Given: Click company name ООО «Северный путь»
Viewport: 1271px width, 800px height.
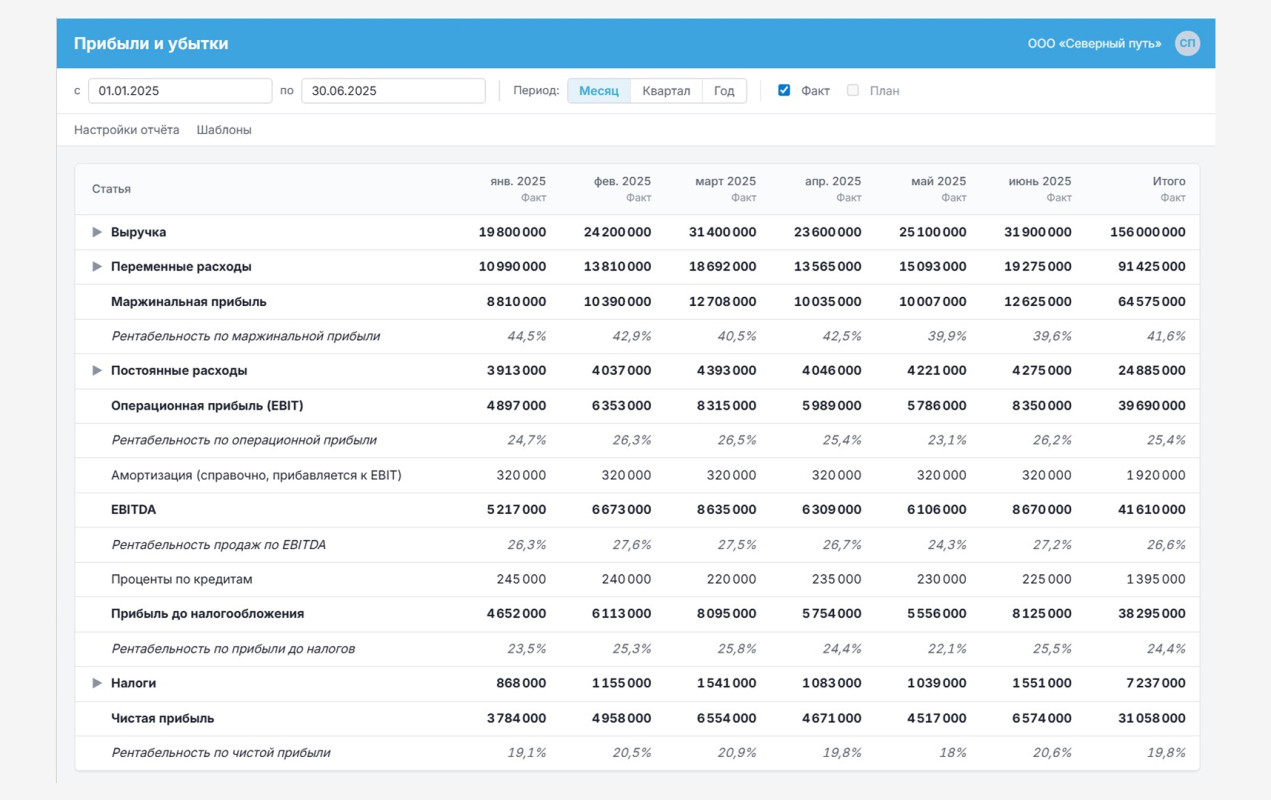Looking at the screenshot, I should (1094, 44).
